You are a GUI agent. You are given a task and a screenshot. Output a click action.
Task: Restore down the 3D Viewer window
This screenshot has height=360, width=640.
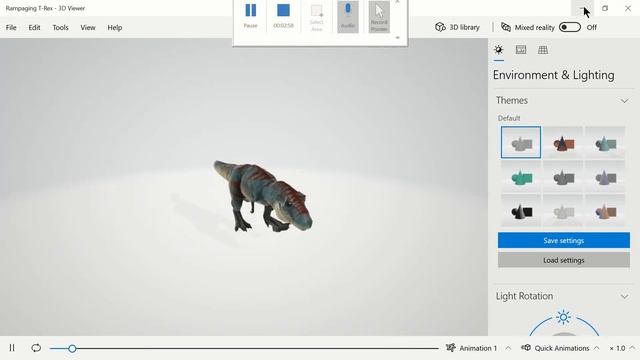(x=605, y=8)
